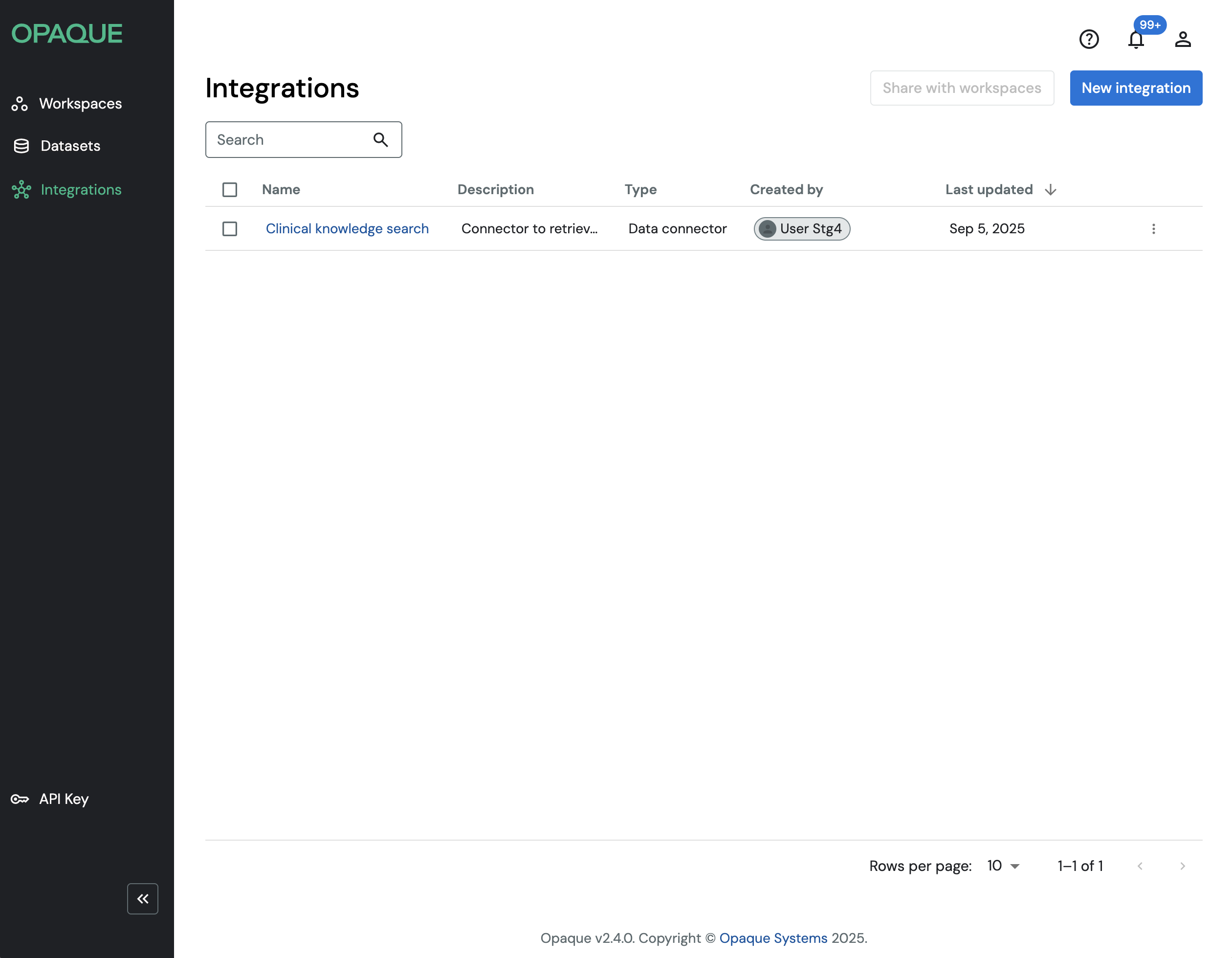Expand the rows per page dropdown
The height and width of the screenshot is (958, 1232).
1004,866
